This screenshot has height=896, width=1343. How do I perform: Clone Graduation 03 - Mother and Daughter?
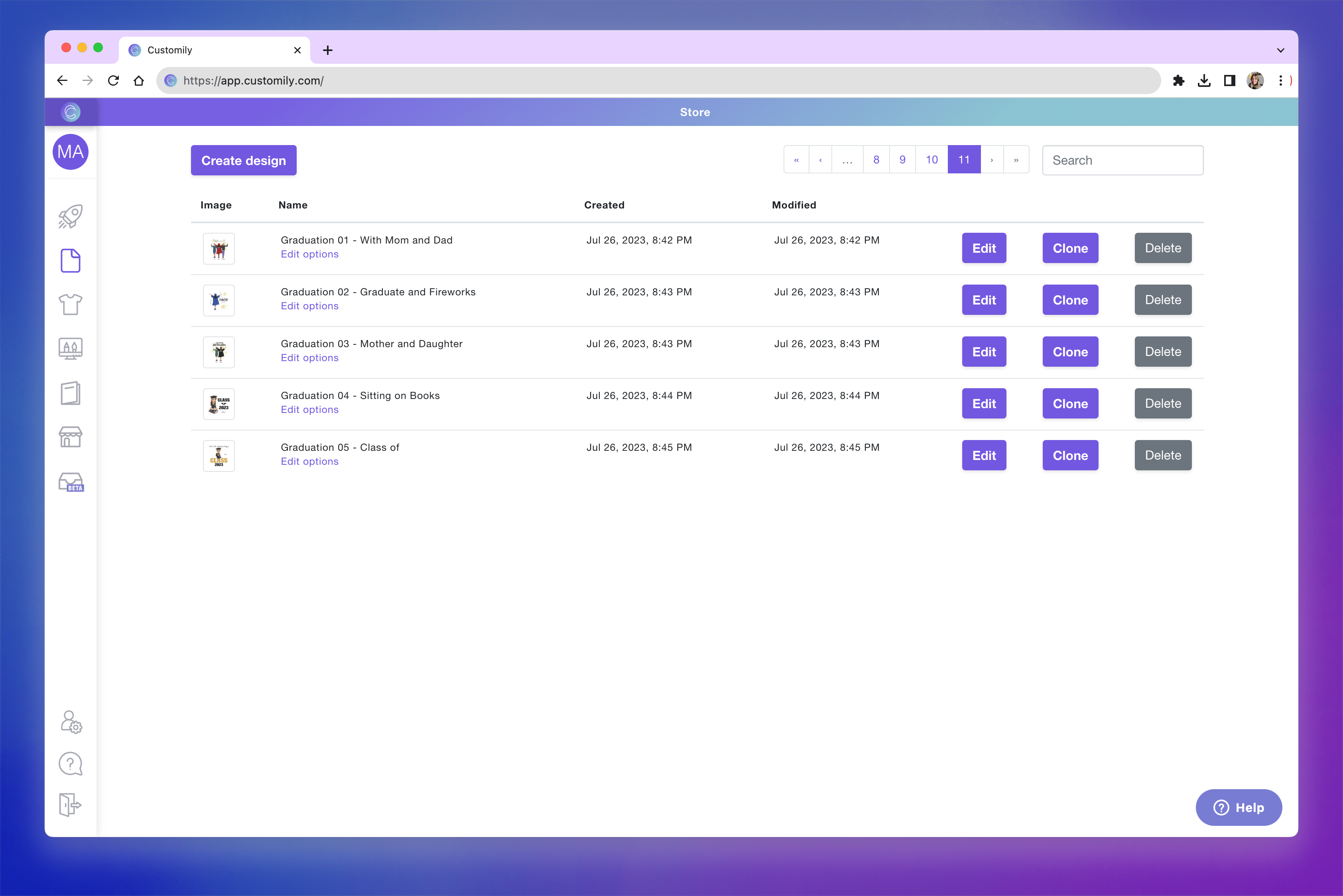[x=1070, y=352]
